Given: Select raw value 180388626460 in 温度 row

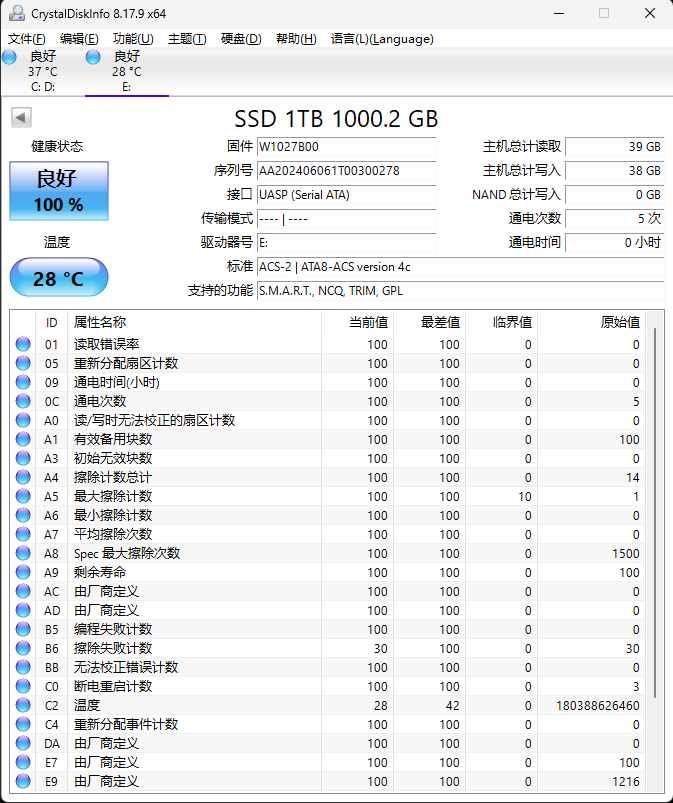Looking at the screenshot, I should (x=598, y=706).
